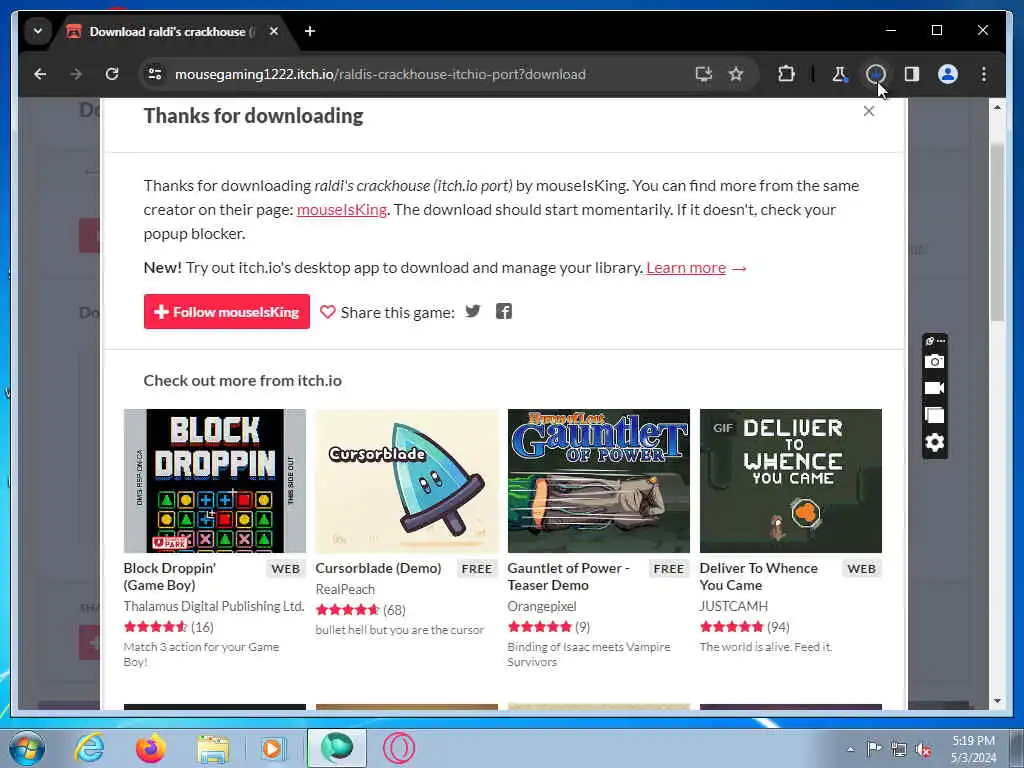The image size is (1024, 768).
Task: Click the heart icon beside Share this game
Action: tap(327, 312)
